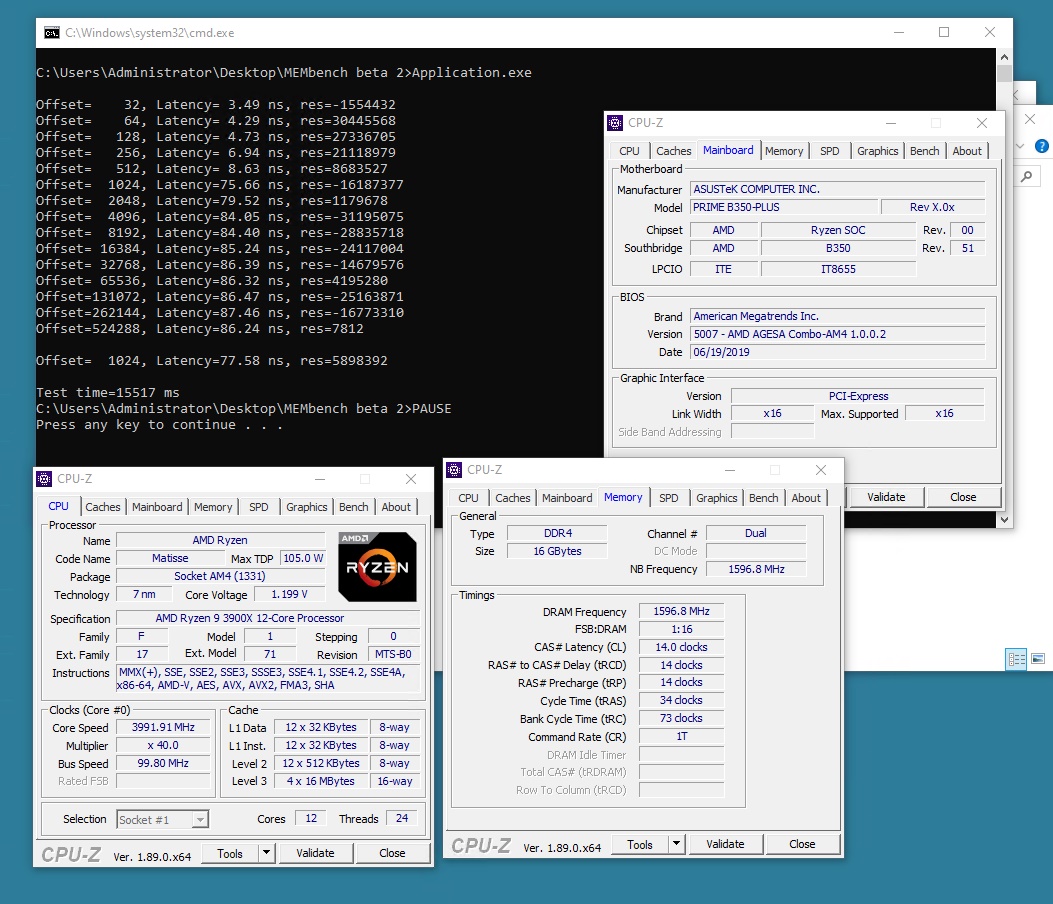Click Tools button in CPU window
The image size is (1053, 904).
[230, 853]
